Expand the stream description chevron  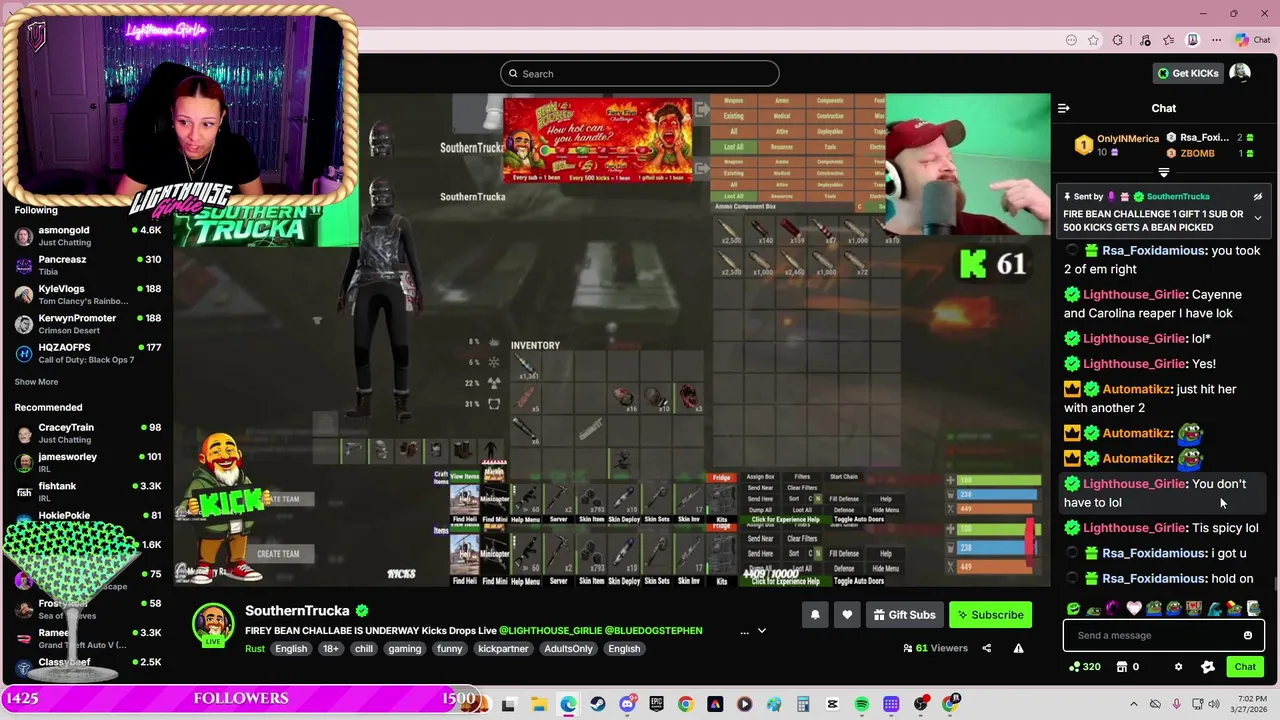(761, 631)
